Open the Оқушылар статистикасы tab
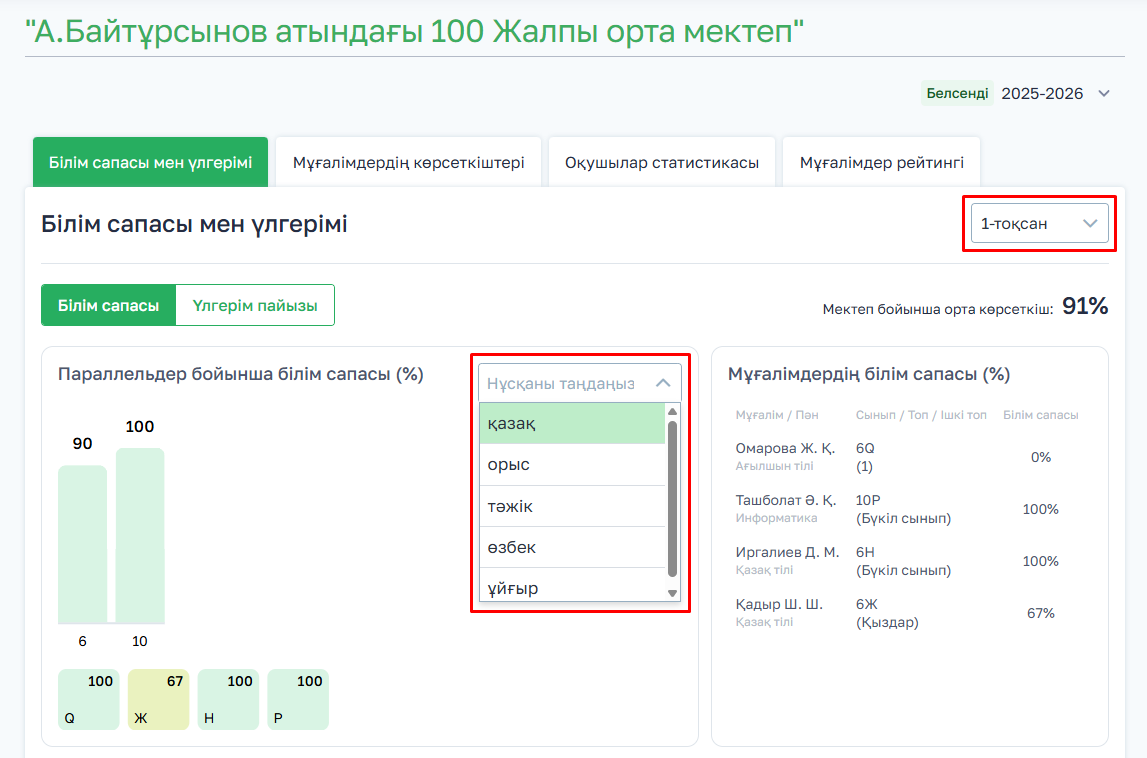 (x=661, y=162)
